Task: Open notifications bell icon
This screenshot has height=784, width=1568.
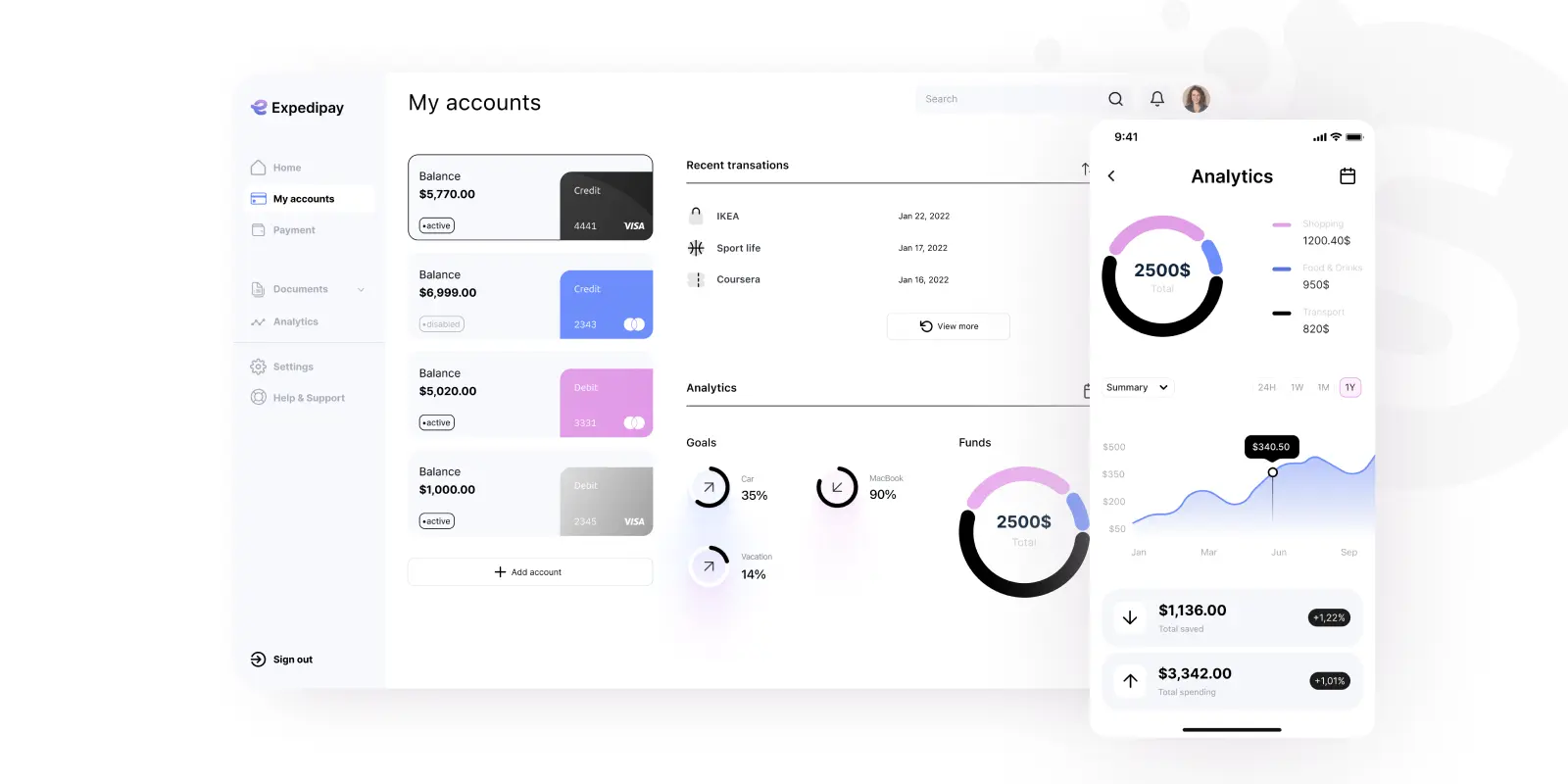Action: 1157,99
